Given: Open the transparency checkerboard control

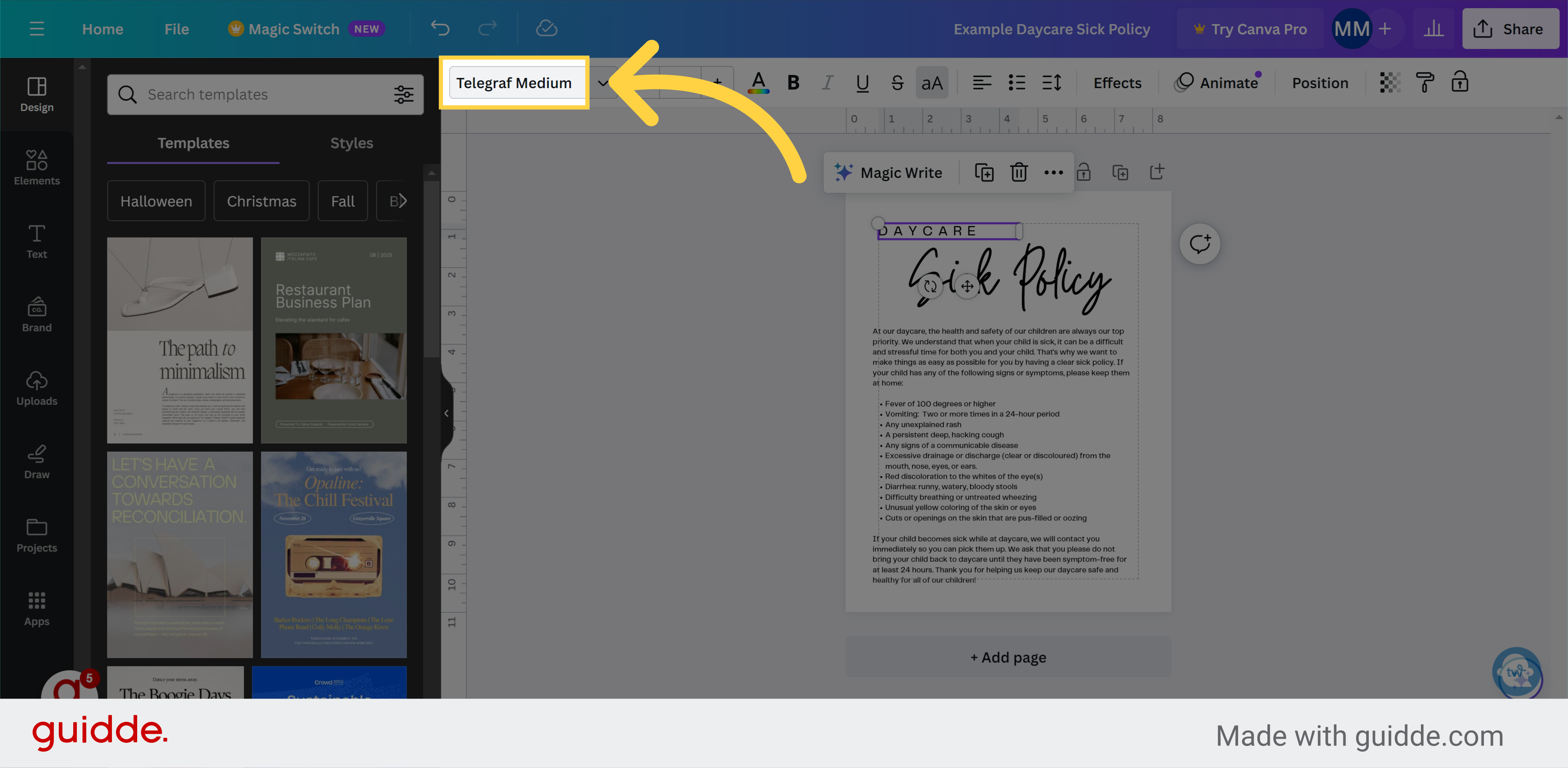Looking at the screenshot, I should (x=1390, y=83).
